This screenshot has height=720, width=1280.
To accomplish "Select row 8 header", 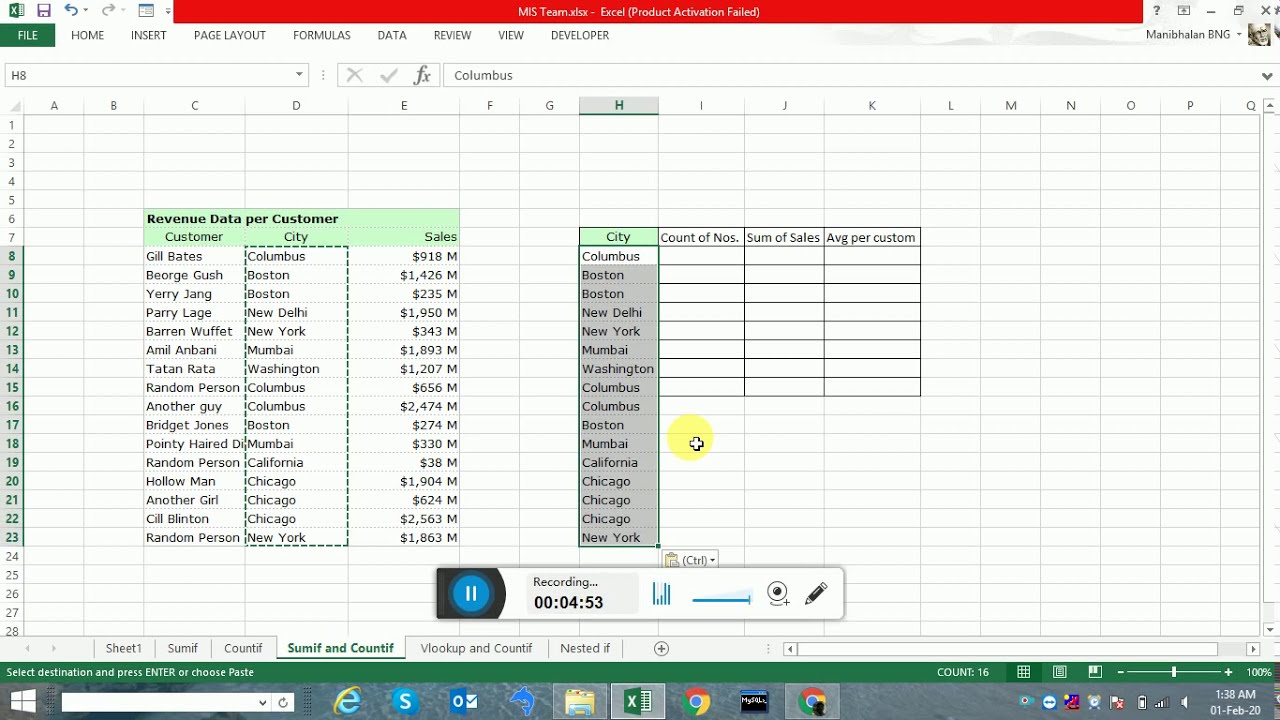I will point(12,256).
